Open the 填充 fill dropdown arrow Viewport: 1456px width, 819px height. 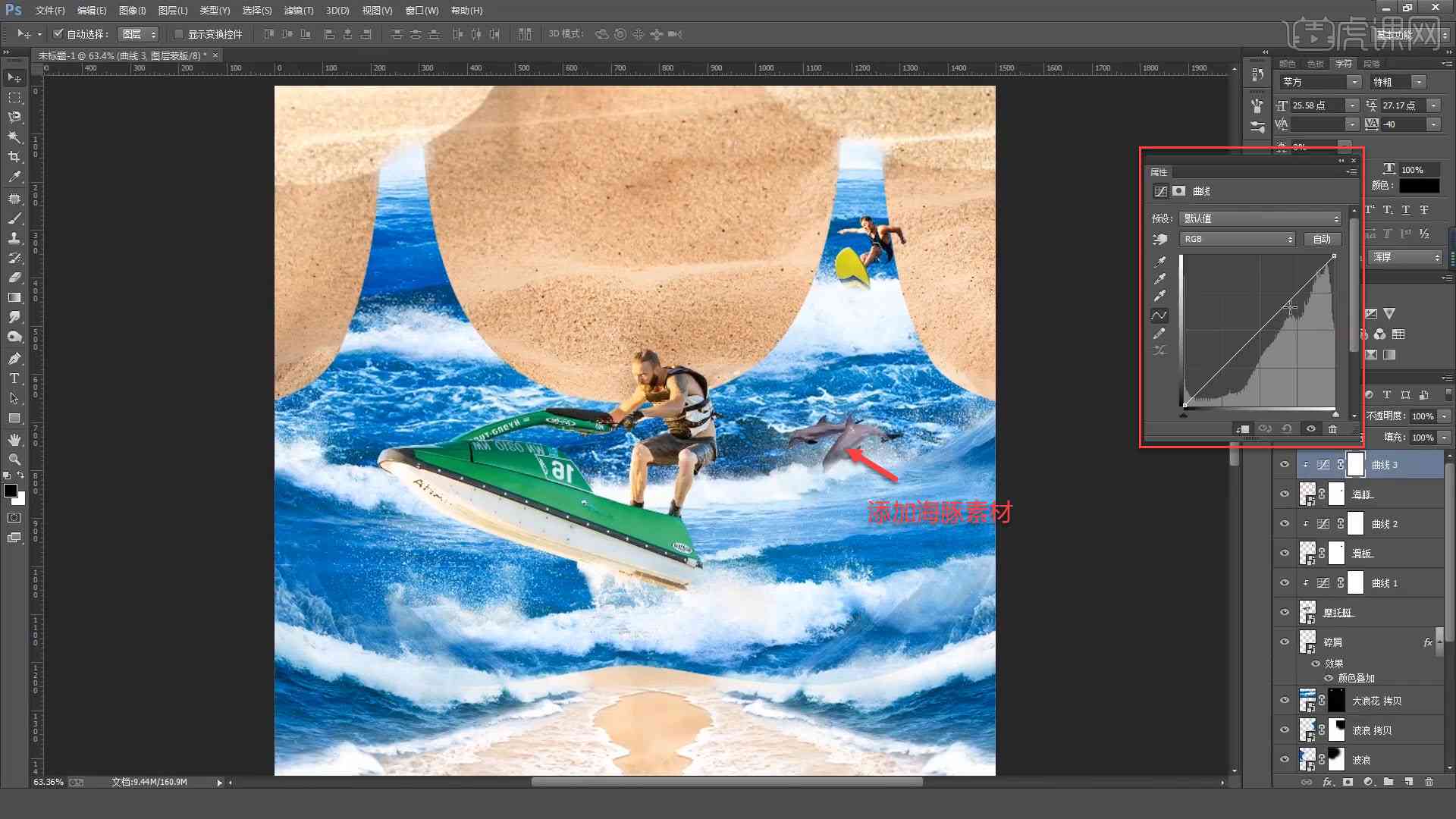[1444, 438]
